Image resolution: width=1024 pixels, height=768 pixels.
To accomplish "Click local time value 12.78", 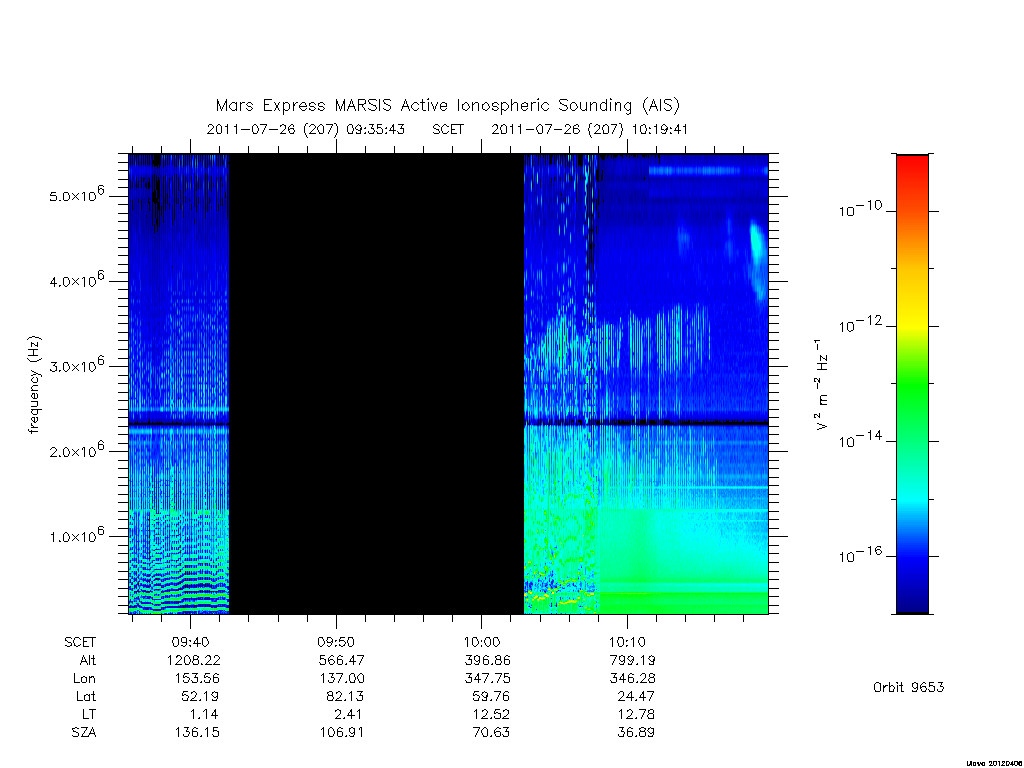I will click(x=636, y=714).
